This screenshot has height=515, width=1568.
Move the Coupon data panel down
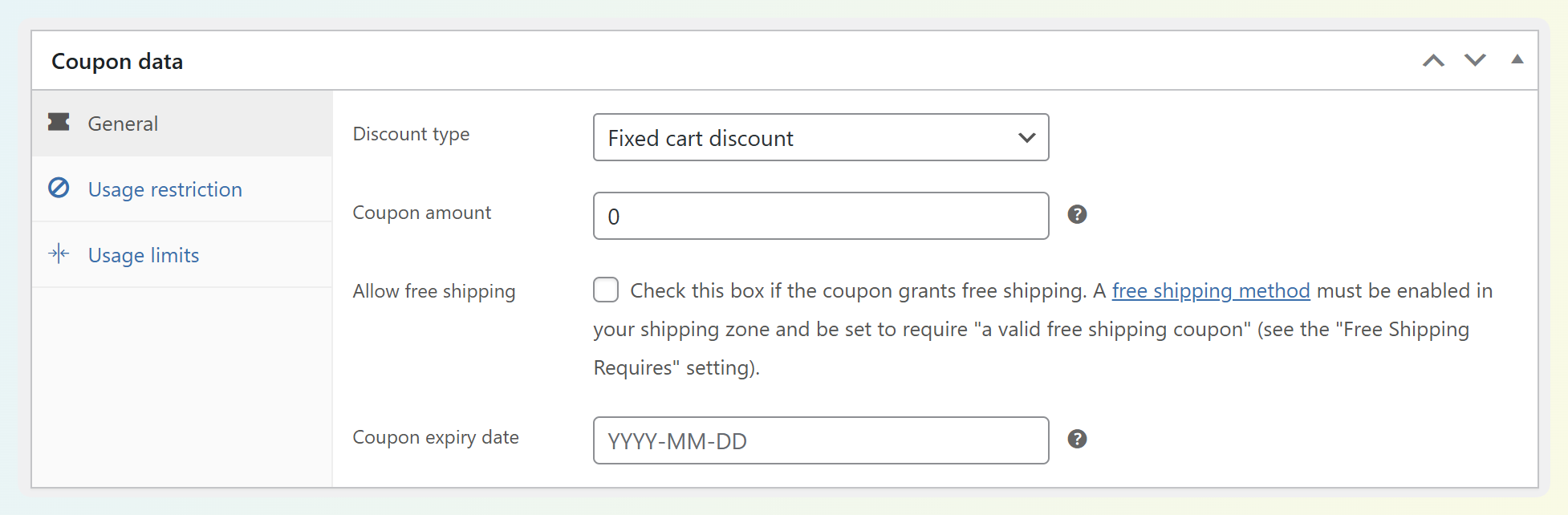[x=1475, y=60]
